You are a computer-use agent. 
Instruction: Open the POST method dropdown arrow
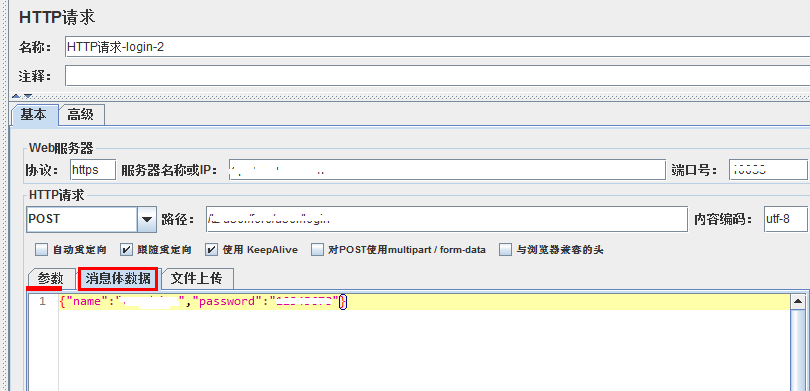[x=147, y=220]
